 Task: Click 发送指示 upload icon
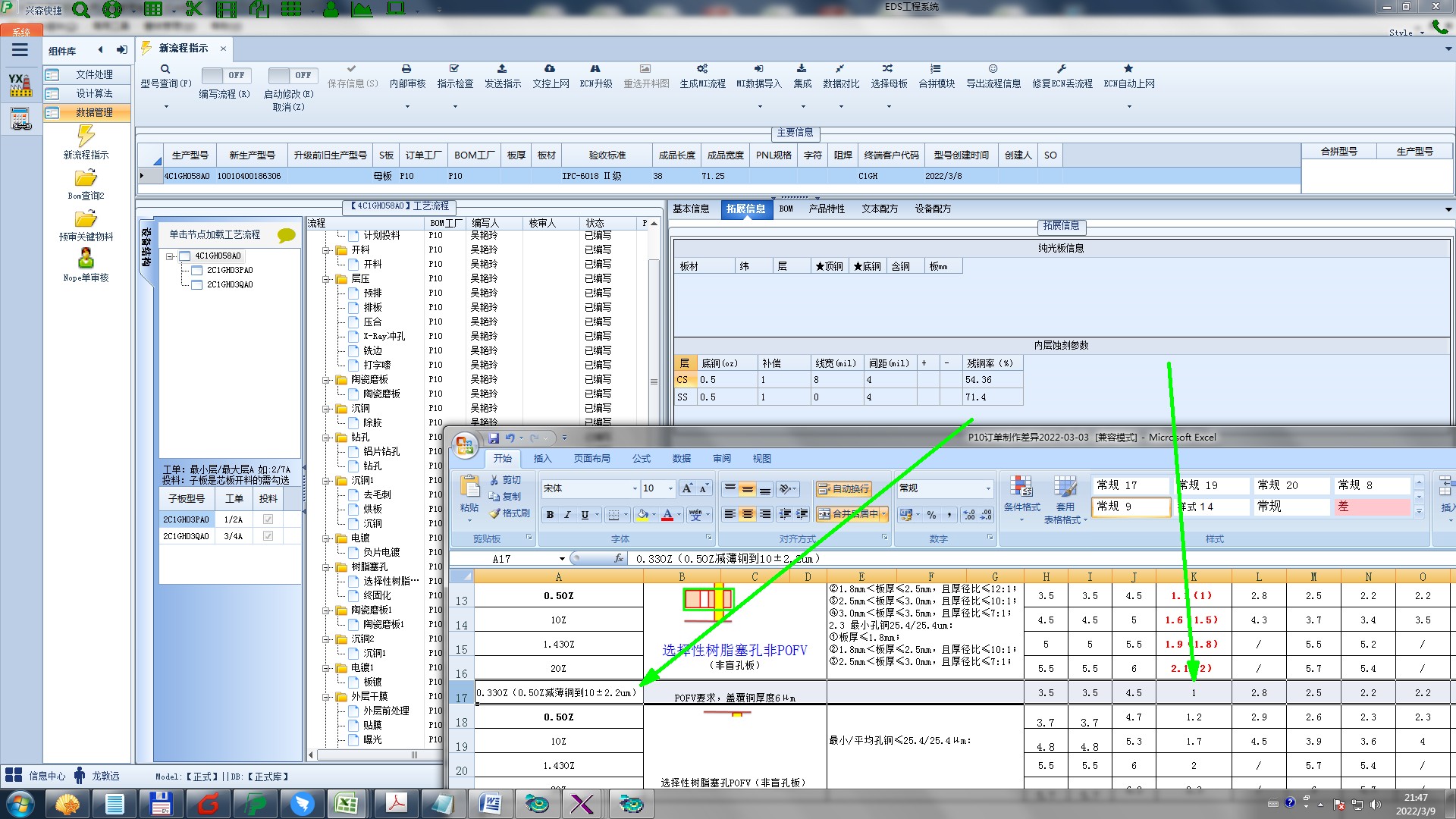coord(502,69)
